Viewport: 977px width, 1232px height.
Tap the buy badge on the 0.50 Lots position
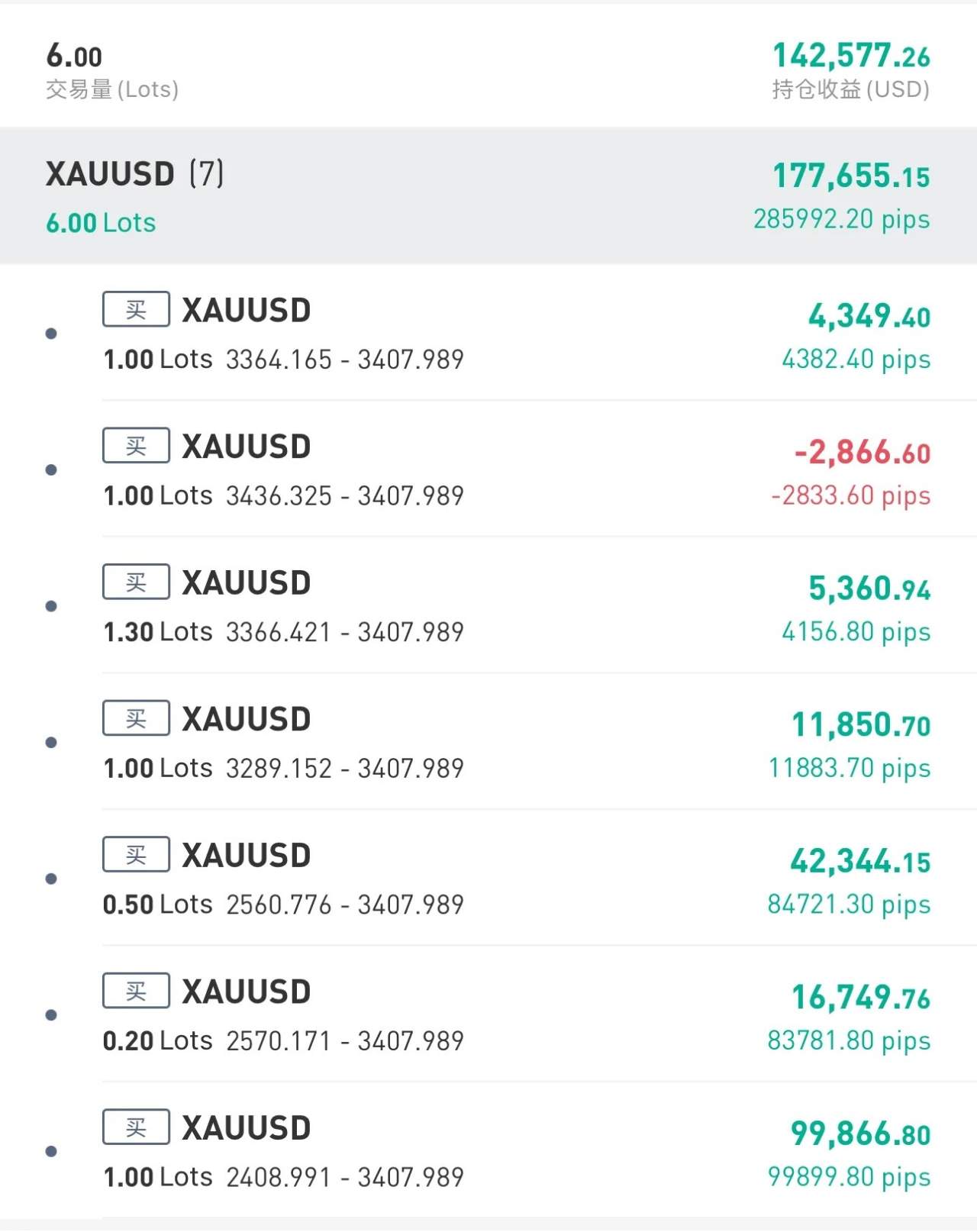click(136, 855)
